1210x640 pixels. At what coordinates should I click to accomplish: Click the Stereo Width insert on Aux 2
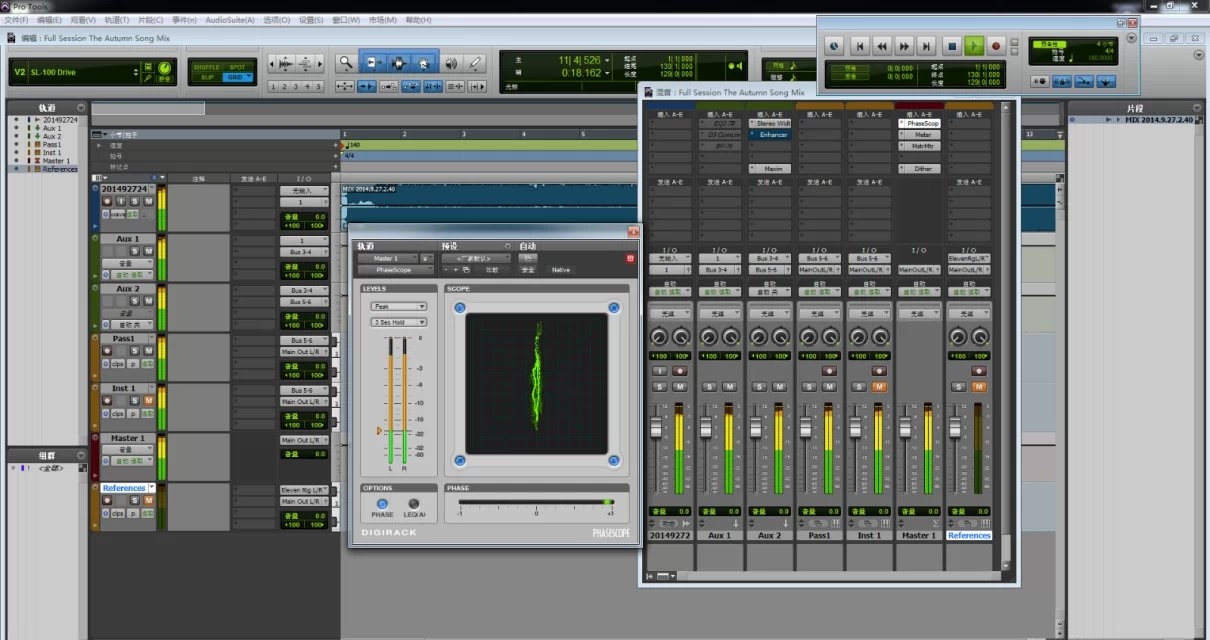tap(772, 124)
